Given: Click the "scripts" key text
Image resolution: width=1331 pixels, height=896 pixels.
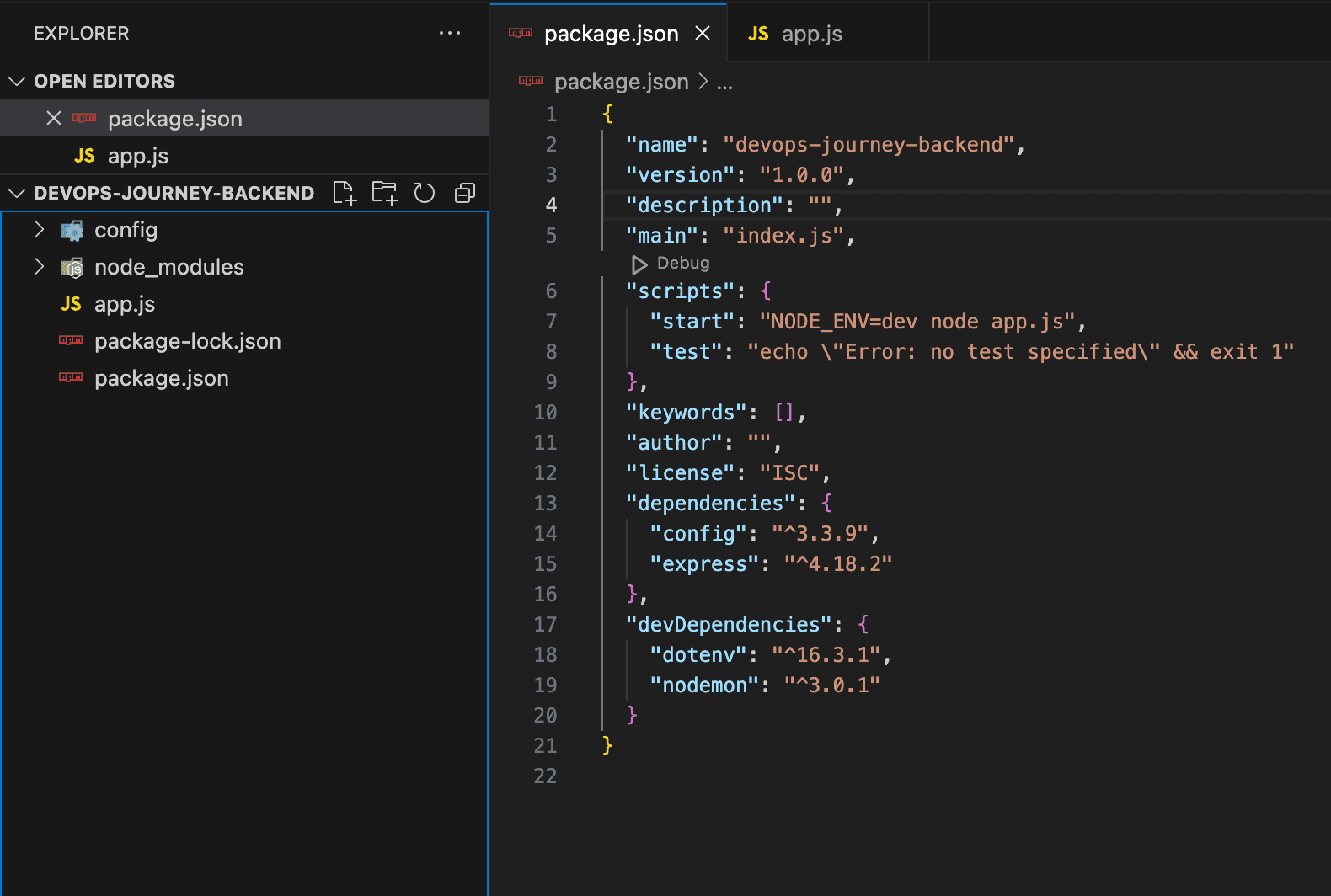Looking at the screenshot, I should point(681,291).
